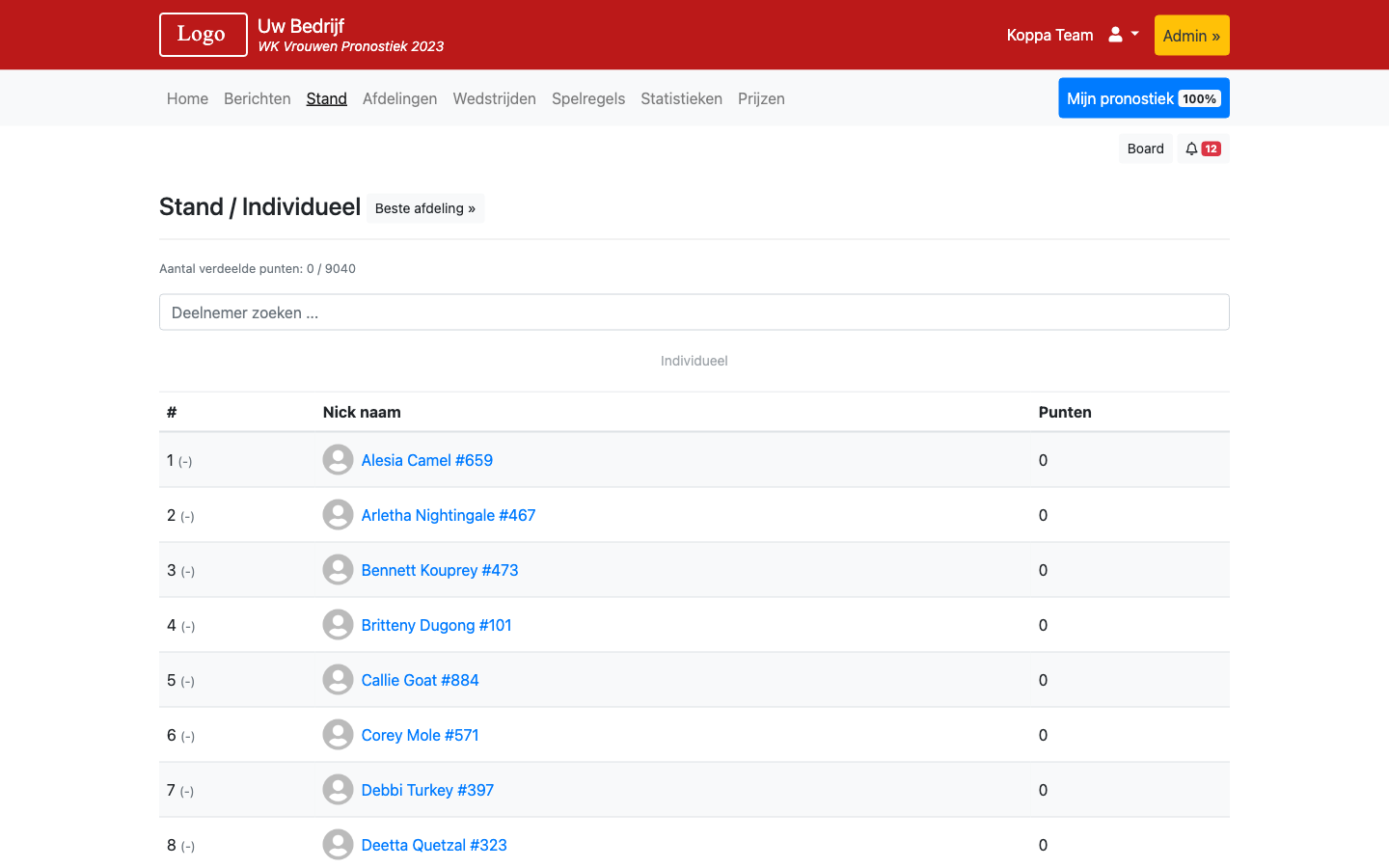Click Corey Mole's avatar icon
This screenshot has height=868, width=1389.
point(338,735)
